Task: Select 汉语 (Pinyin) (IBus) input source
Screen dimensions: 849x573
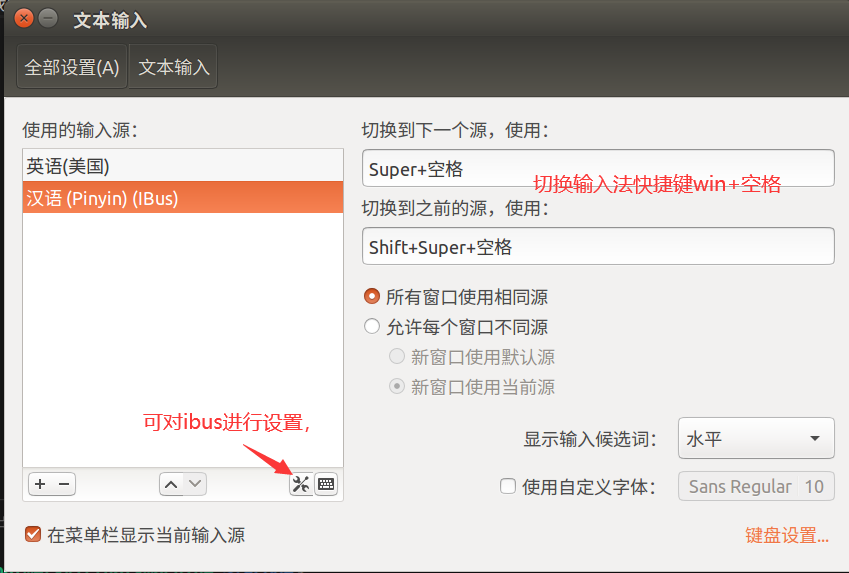Action: click(183, 198)
